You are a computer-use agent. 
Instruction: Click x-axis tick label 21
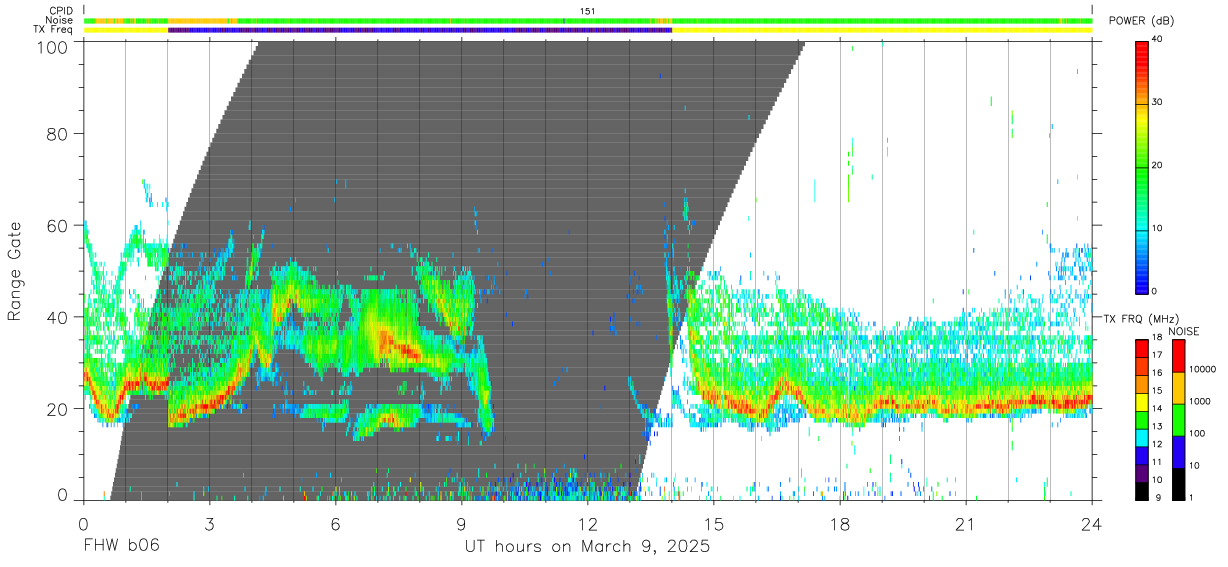(x=966, y=523)
